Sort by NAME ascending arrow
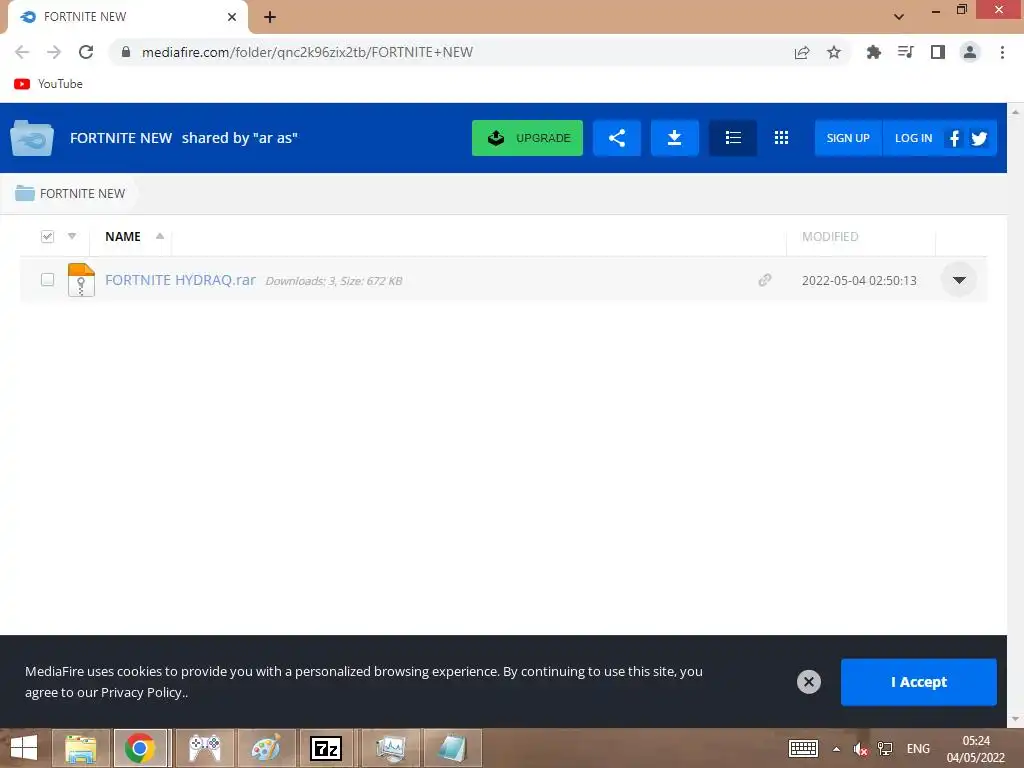The image size is (1024, 768). tap(160, 236)
